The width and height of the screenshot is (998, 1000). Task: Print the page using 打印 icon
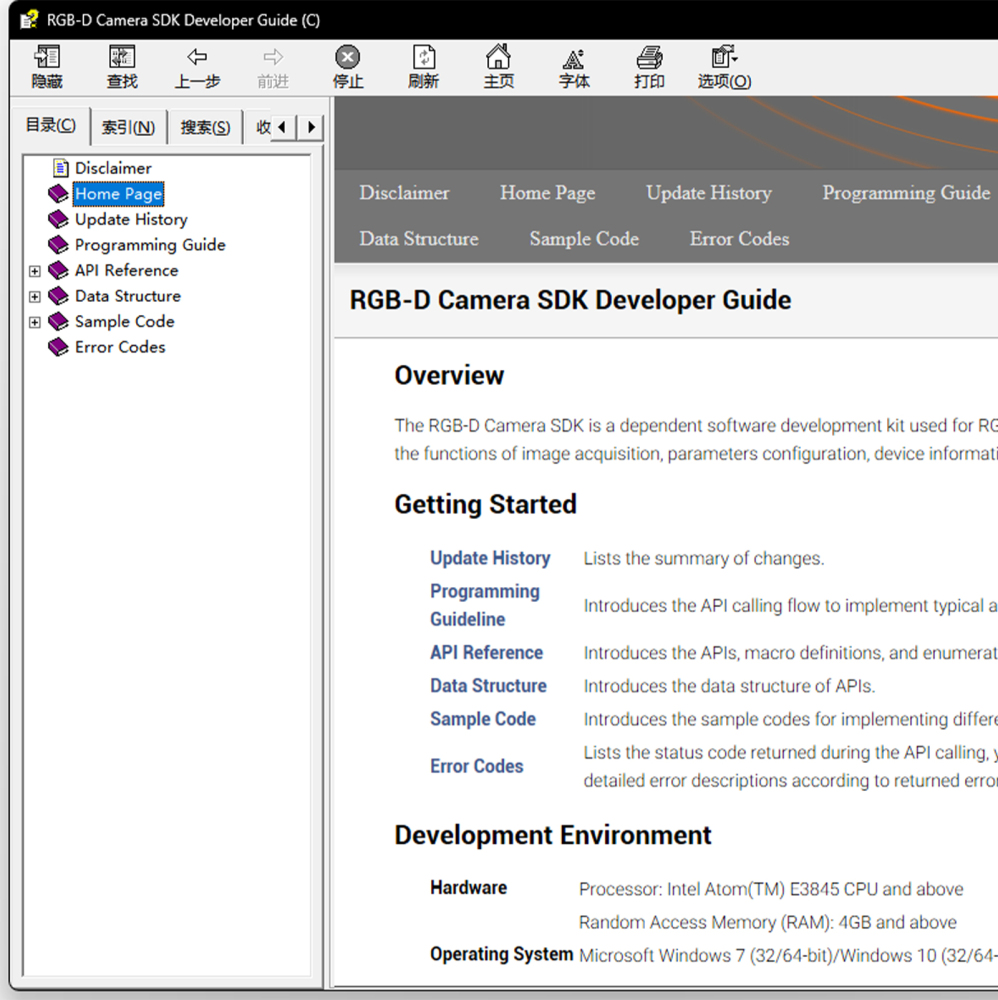coord(649,66)
